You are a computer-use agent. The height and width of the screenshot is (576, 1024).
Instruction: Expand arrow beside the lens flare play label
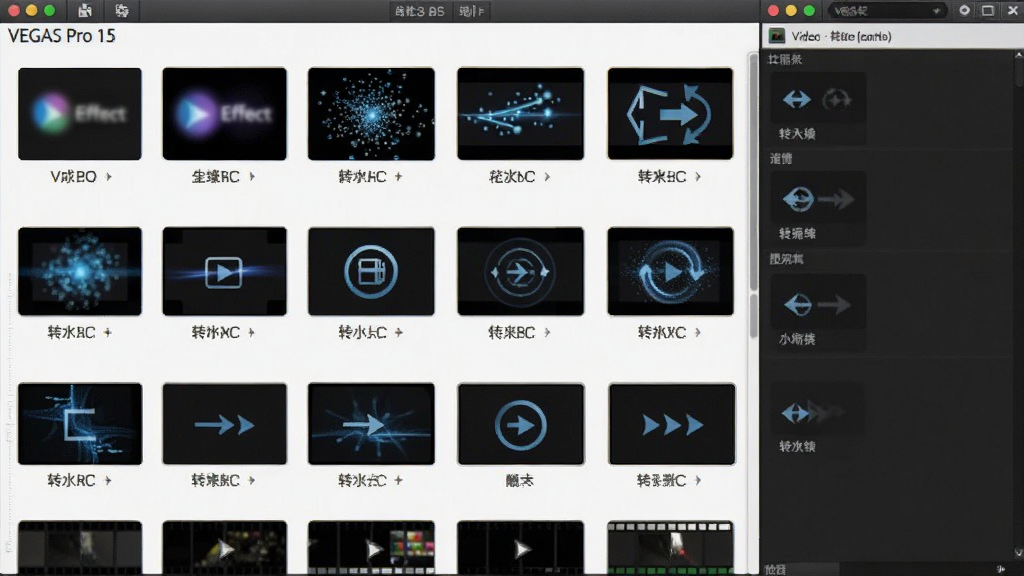pyautogui.click(x=251, y=332)
